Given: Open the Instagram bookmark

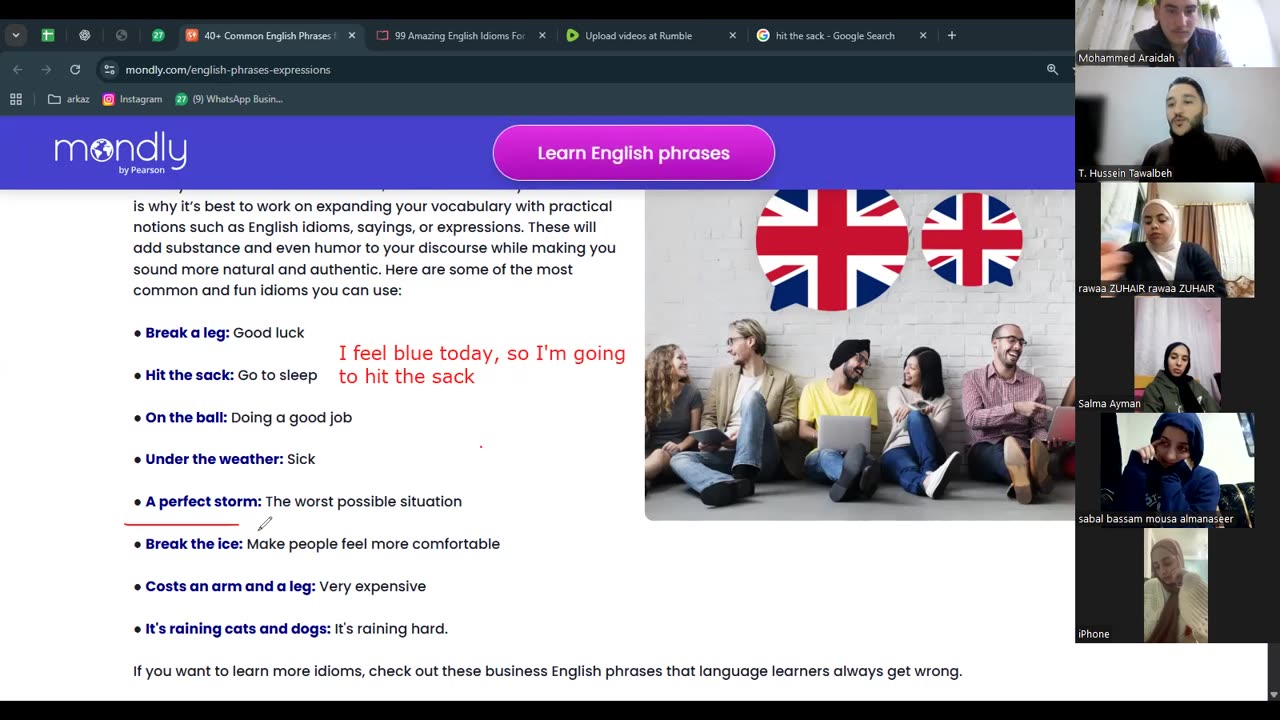Looking at the screenshot, I should [132, 99].
